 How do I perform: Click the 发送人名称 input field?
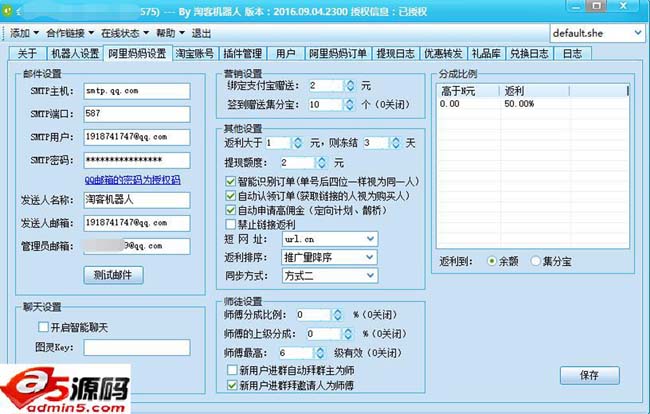pyautogui.click(x=137, y=200)
